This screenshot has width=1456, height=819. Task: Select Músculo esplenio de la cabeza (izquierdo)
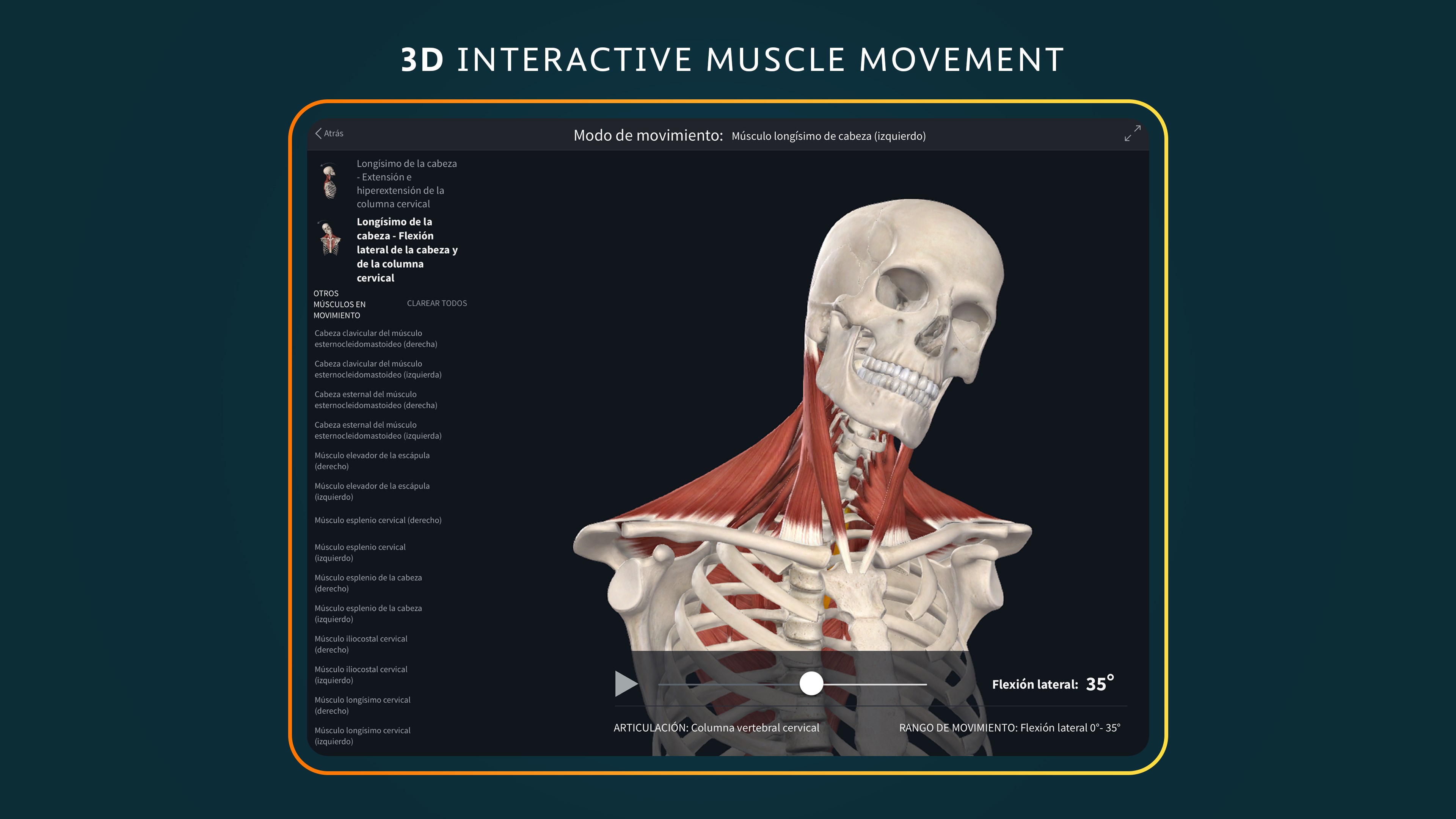pyautogui.click(x=368, y=613)
